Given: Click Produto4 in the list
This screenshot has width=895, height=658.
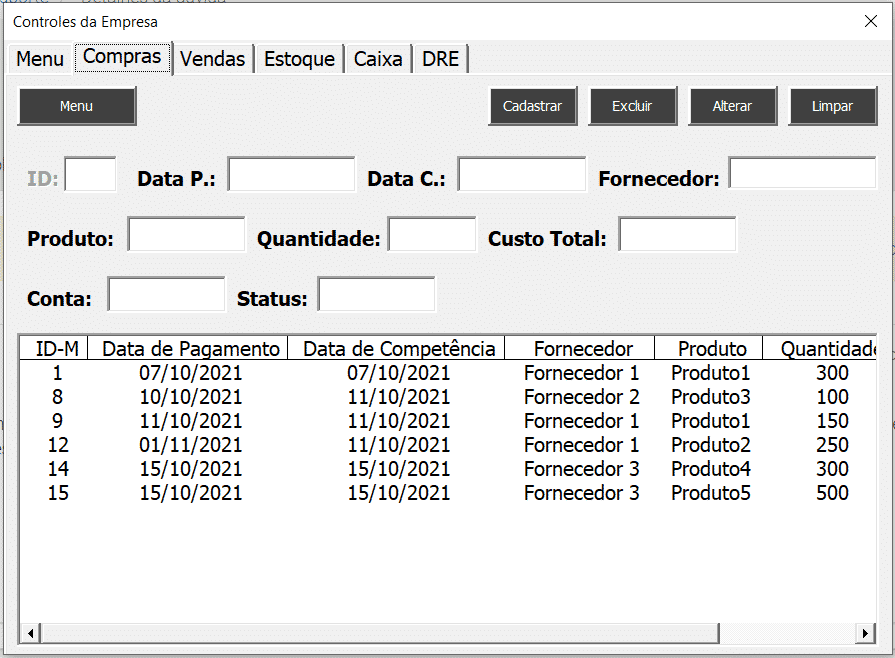Looking at the screenshot, I should click(x=711, y=469).
